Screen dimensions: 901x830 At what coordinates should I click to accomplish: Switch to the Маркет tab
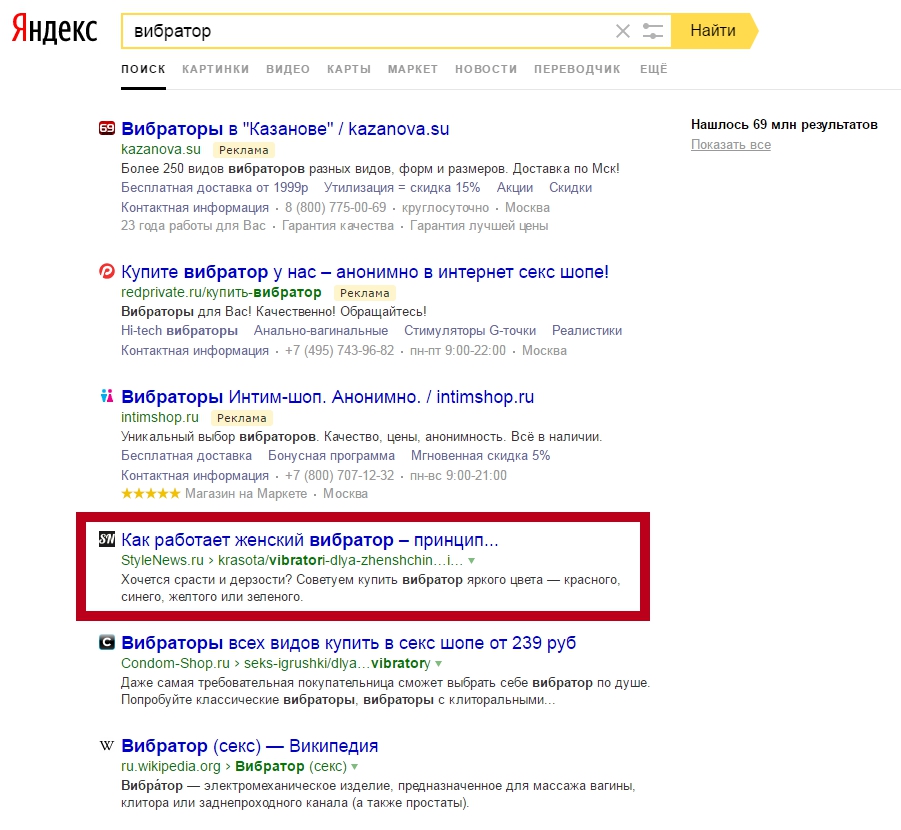[x=413, y=69]
